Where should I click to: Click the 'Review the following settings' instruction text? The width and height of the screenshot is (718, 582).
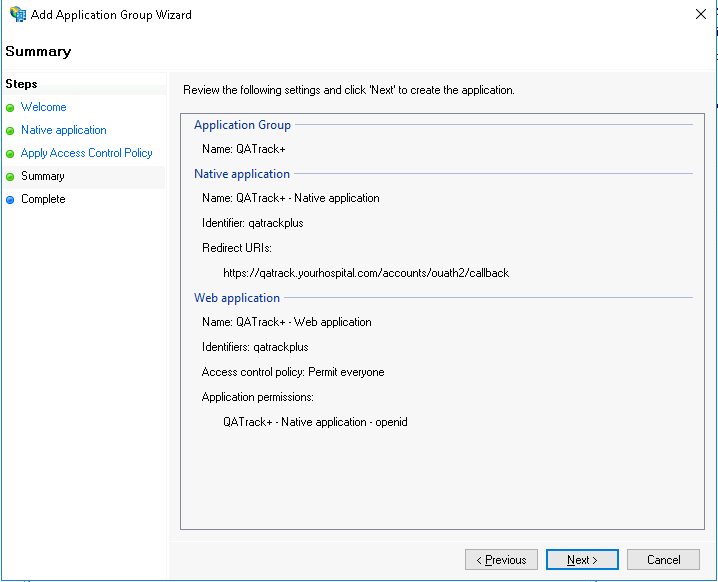click(348, 90)
